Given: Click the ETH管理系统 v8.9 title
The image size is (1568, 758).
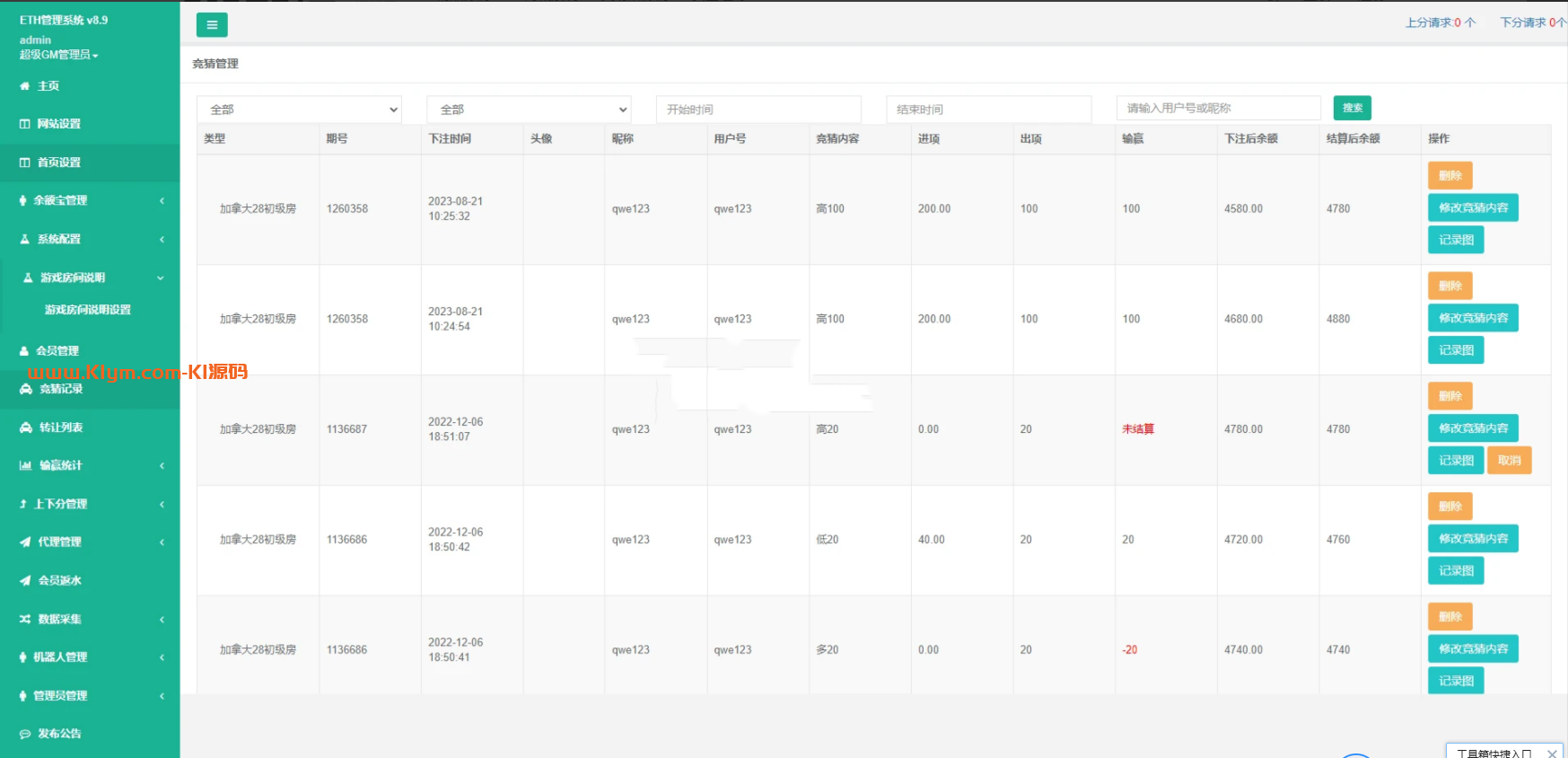Looking at the screenshot, I should (64, 20).
